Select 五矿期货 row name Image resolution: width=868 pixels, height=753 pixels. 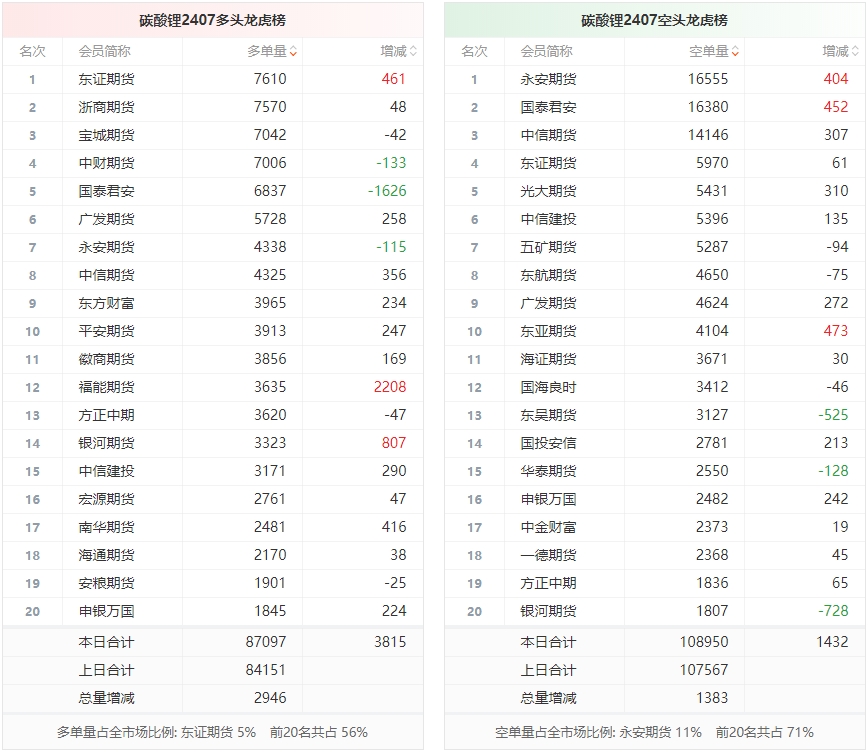[548, 247]
